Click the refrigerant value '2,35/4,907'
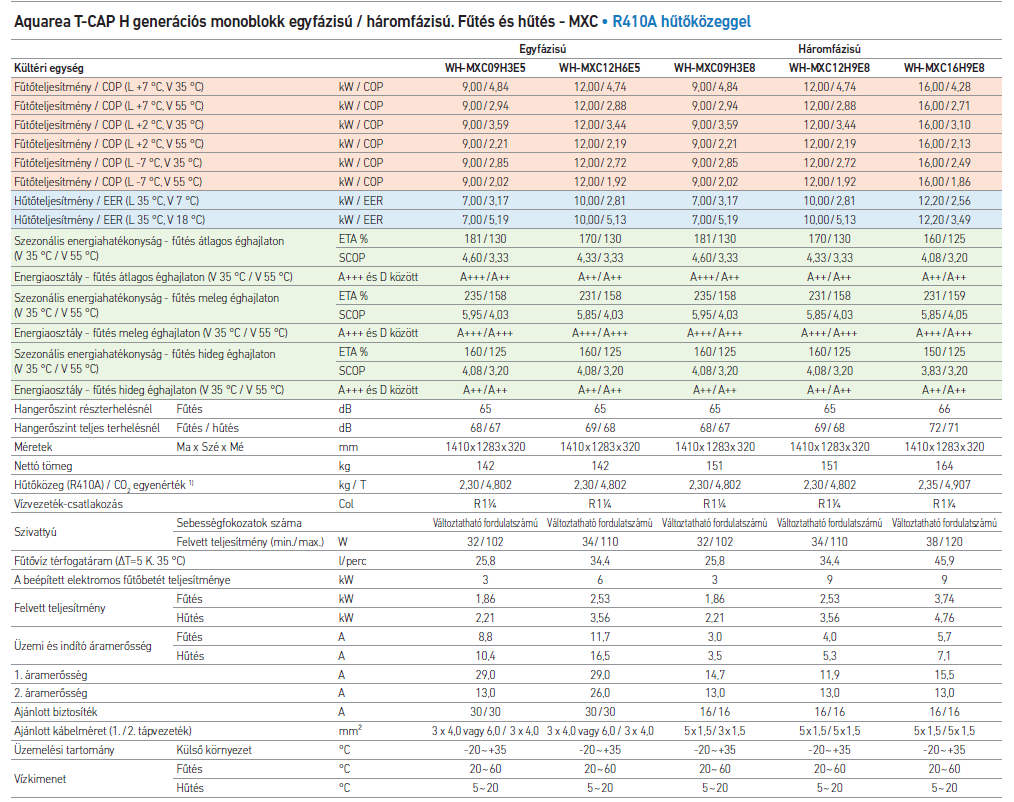 tap(944, 484)
